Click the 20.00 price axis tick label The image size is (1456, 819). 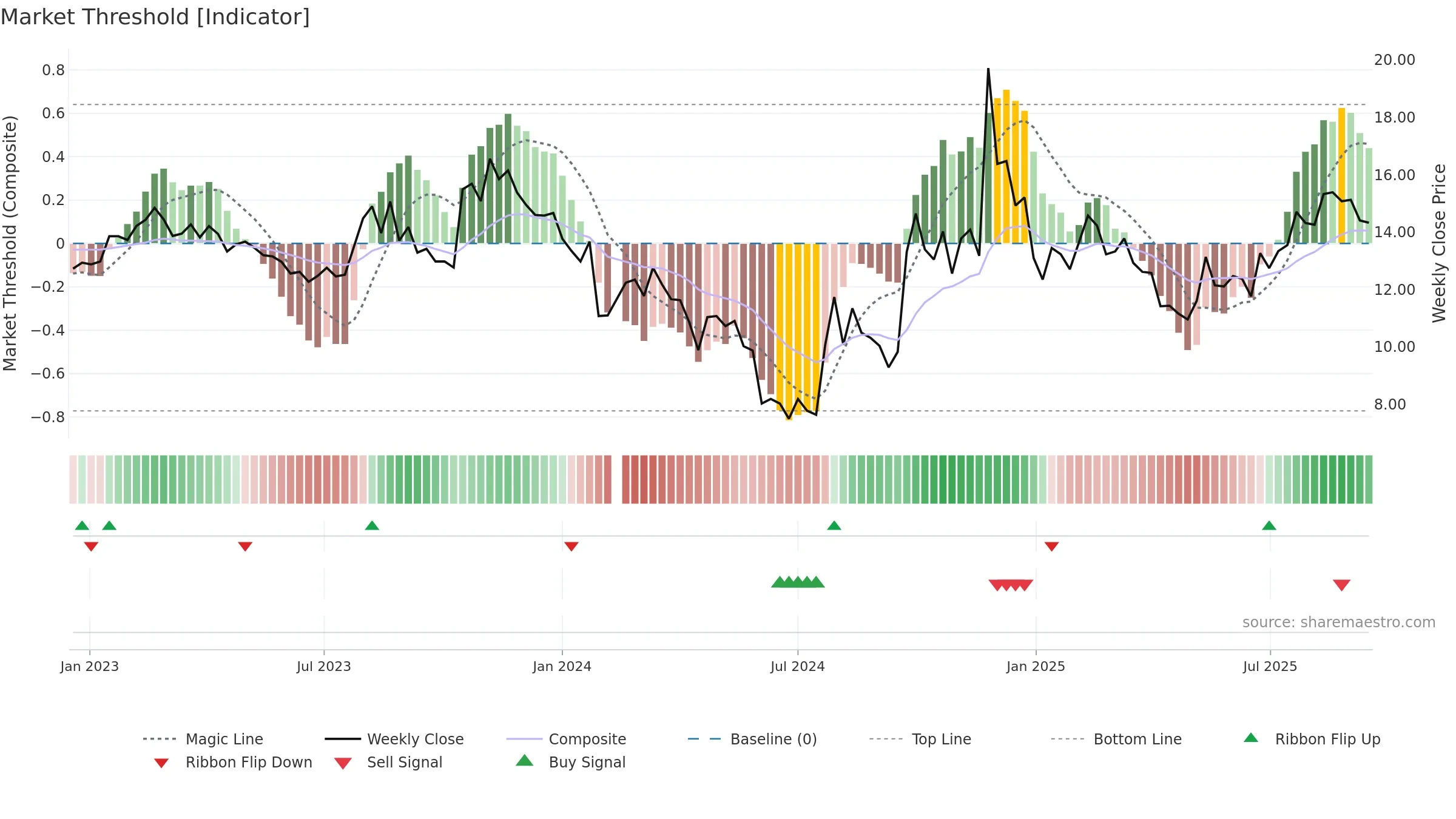1395,60
